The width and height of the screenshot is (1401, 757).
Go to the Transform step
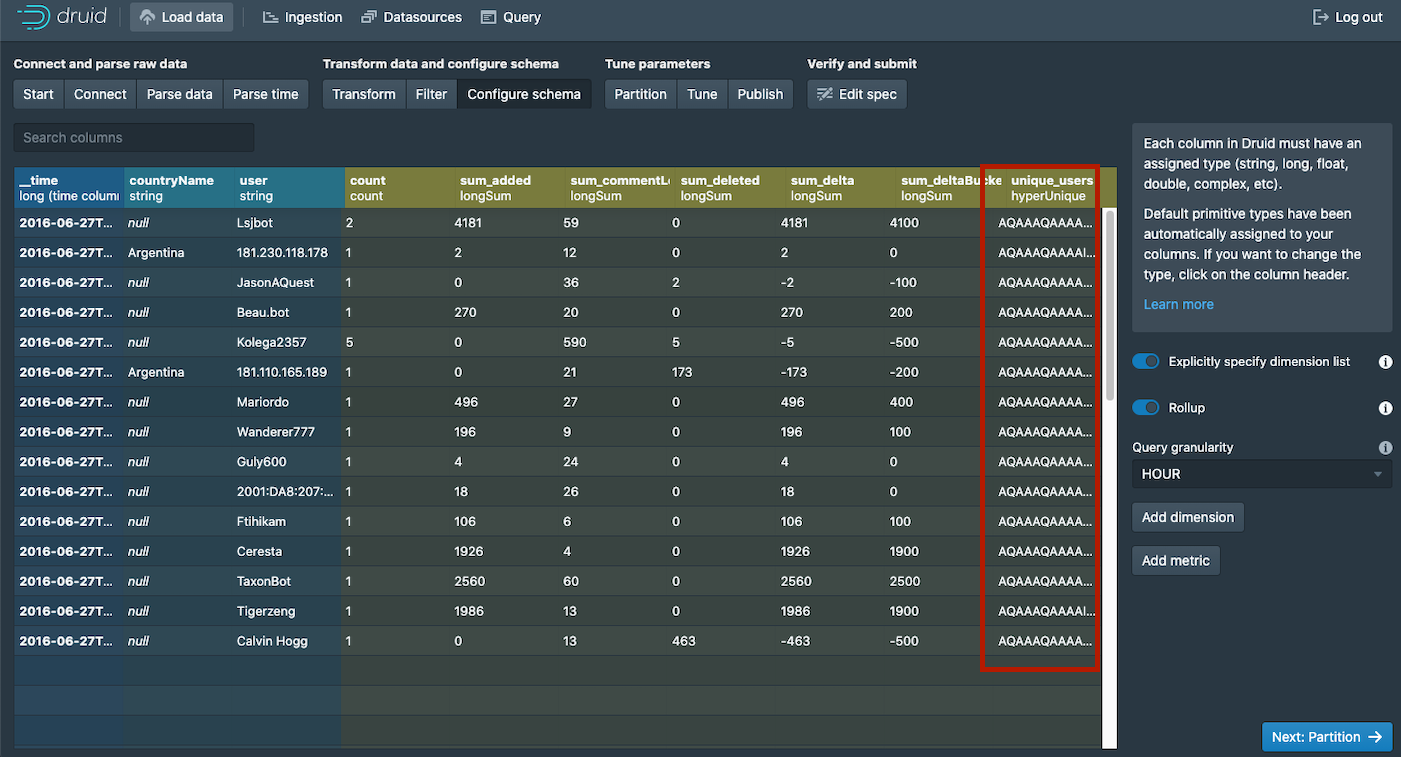pyautogui.click(x=364, y=94)
